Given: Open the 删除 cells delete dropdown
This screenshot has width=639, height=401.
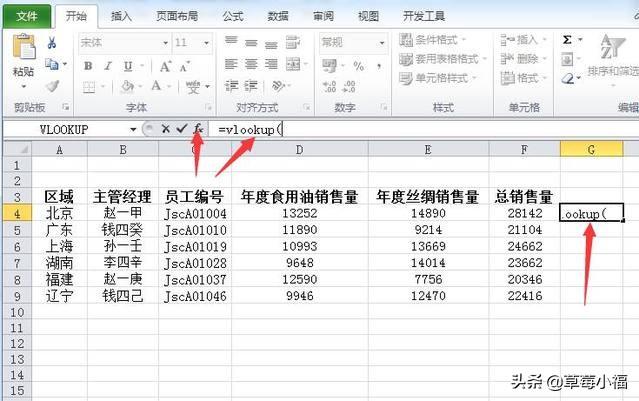Looking at the screenshot, I should tap(523, 59).
